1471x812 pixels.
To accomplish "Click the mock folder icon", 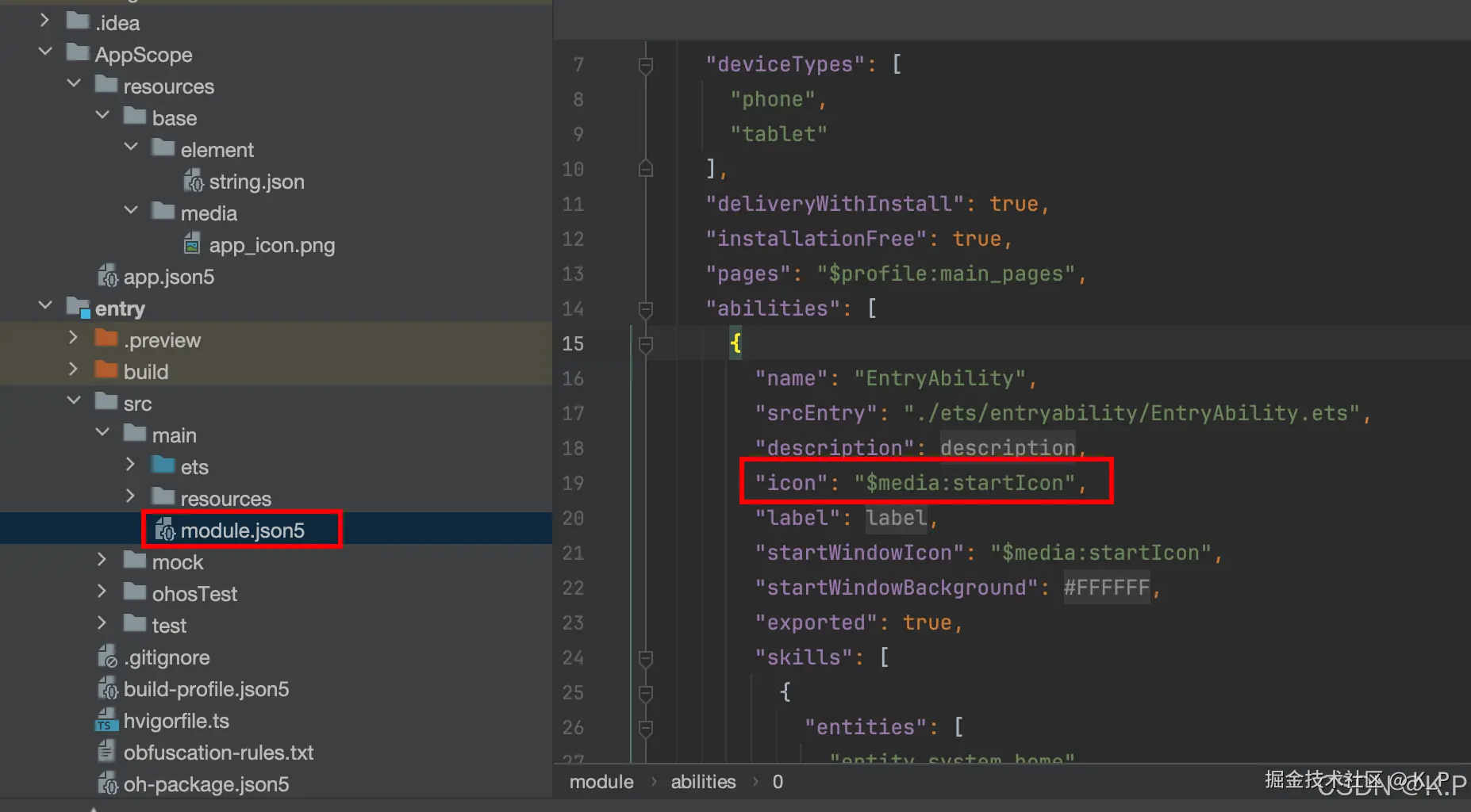I will coord(135,560).
